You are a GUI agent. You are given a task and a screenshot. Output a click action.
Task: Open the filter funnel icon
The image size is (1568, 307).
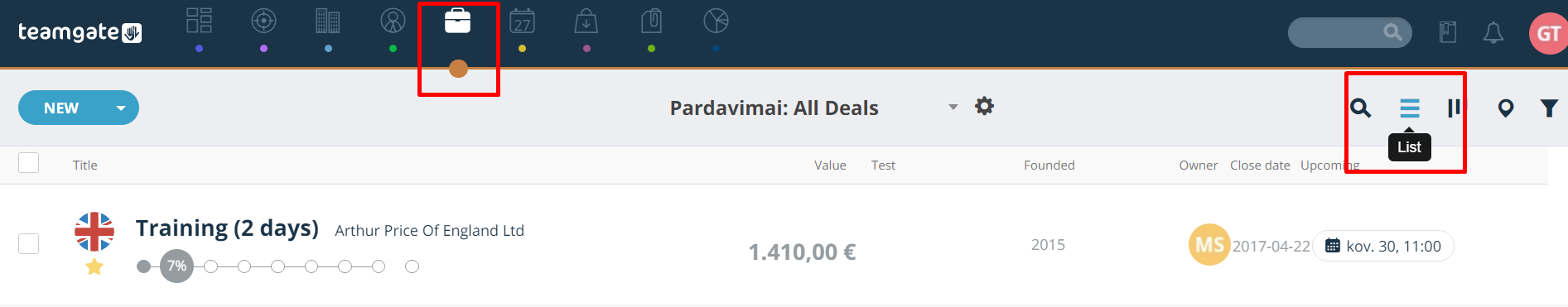[x=1549, y=108]
